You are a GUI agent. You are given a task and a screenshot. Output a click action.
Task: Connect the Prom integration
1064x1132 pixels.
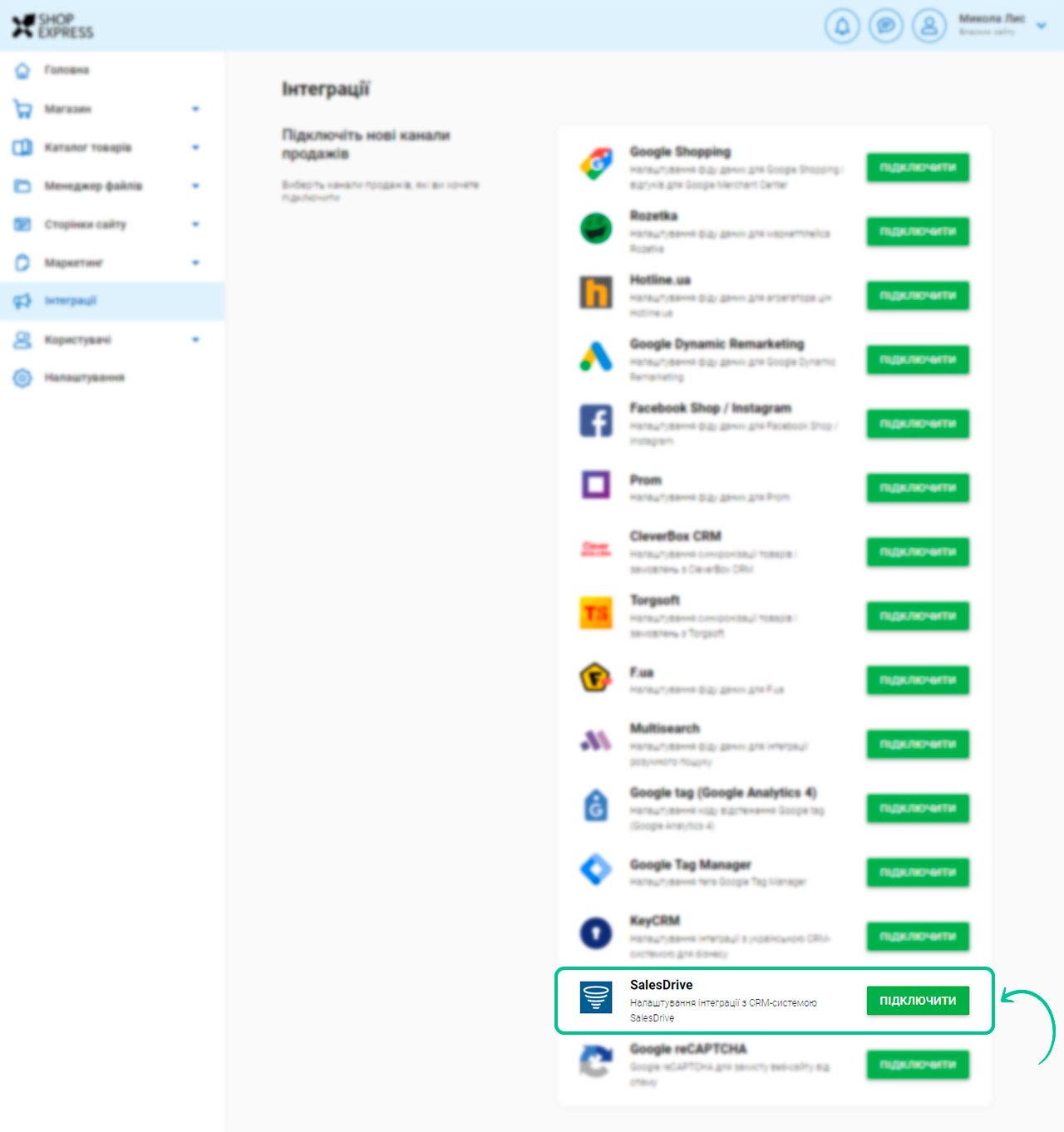(918, 488)
